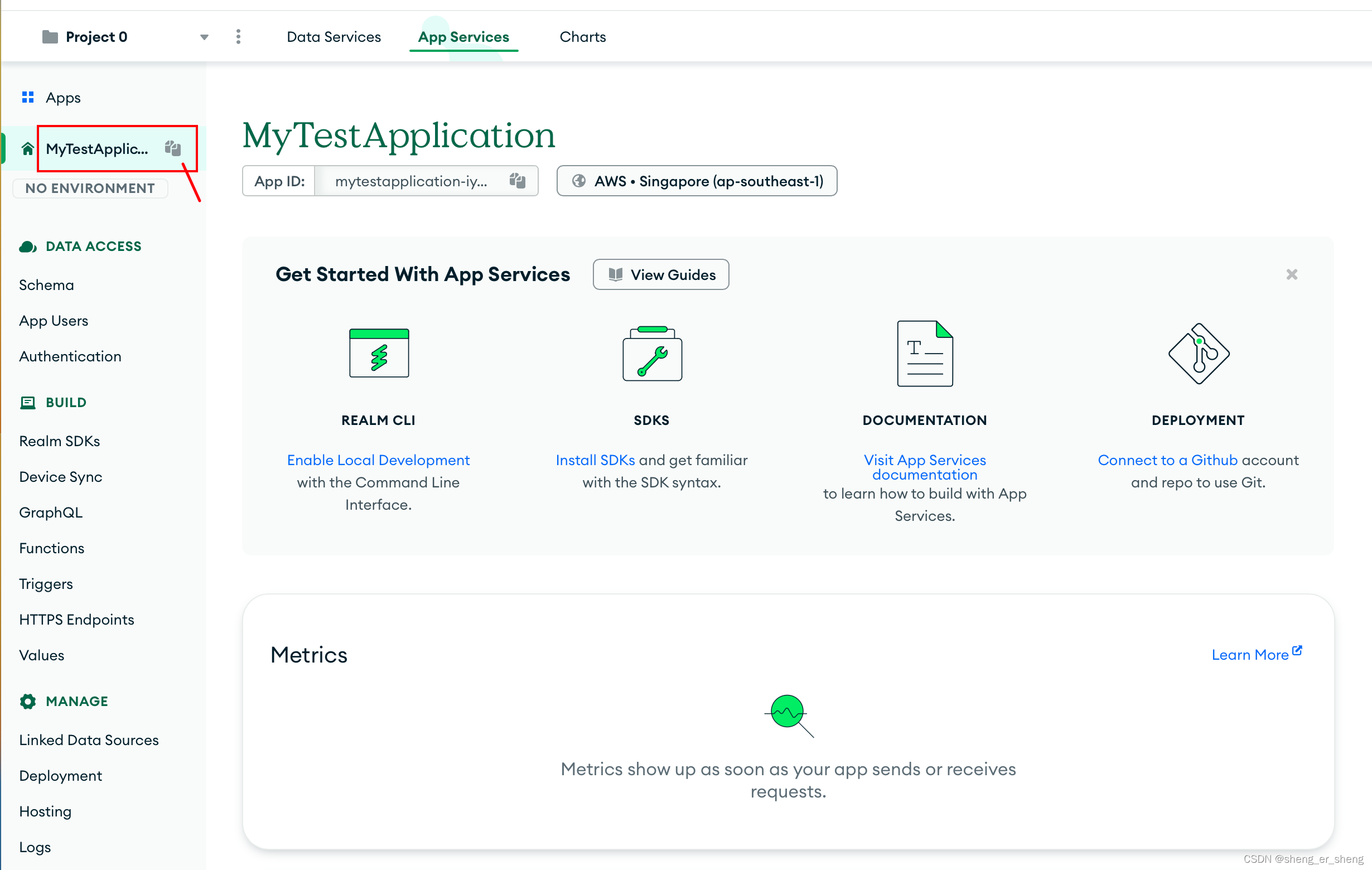Go to Authentication settings
The image size is (1372, 870).
[x=70, y=357]
